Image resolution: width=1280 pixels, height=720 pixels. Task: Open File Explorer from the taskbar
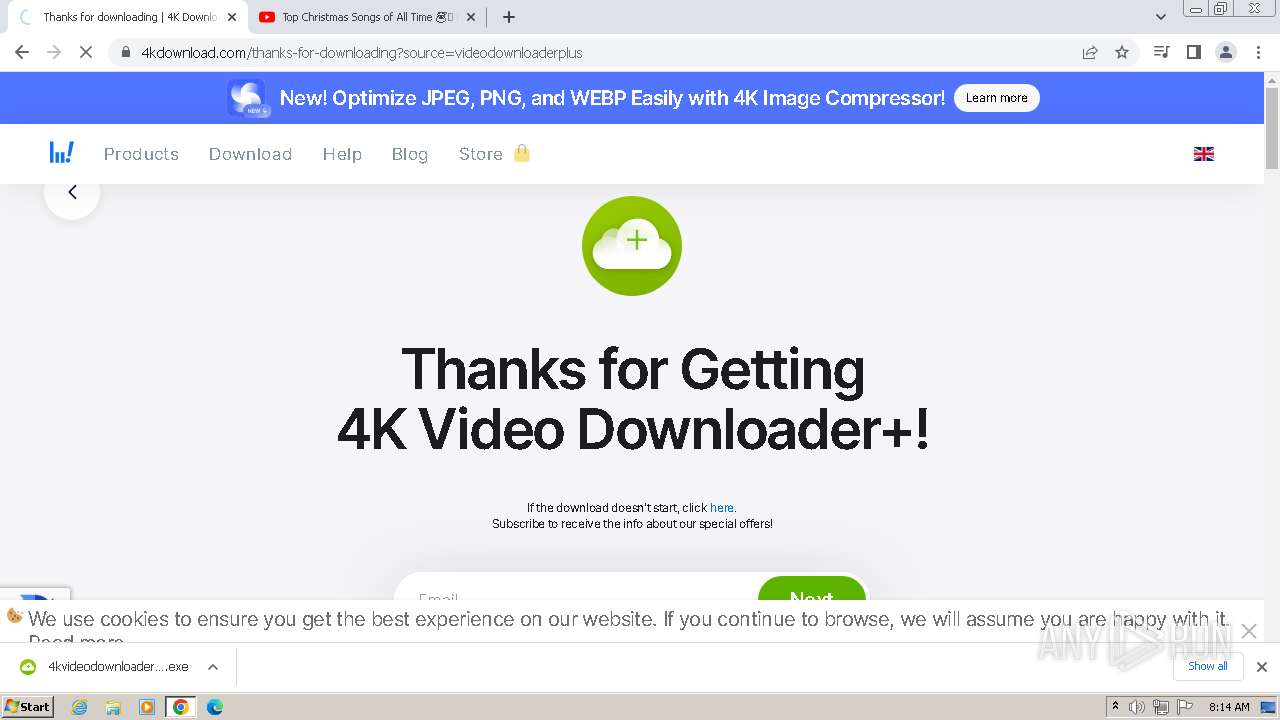(113, 707)
